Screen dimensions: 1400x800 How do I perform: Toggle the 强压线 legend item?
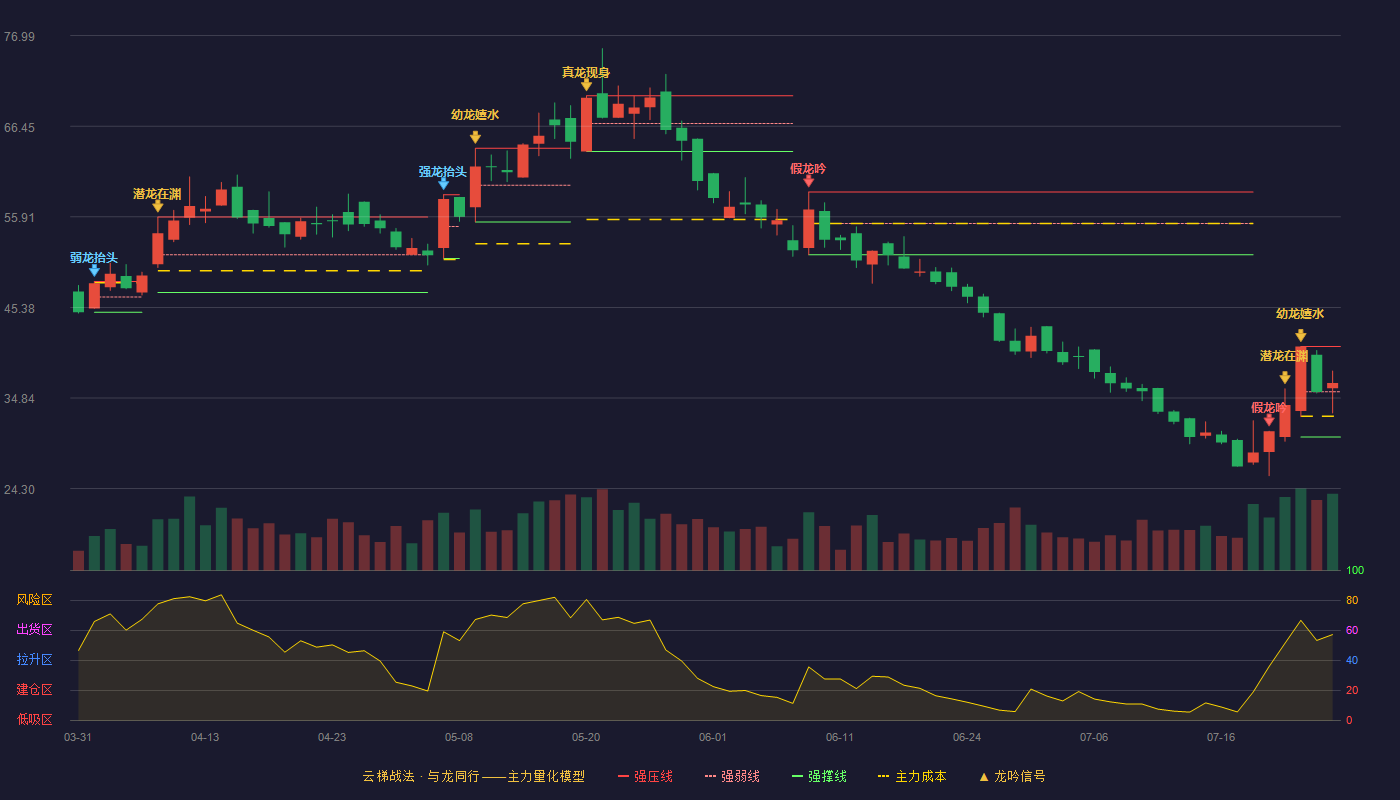645,776
